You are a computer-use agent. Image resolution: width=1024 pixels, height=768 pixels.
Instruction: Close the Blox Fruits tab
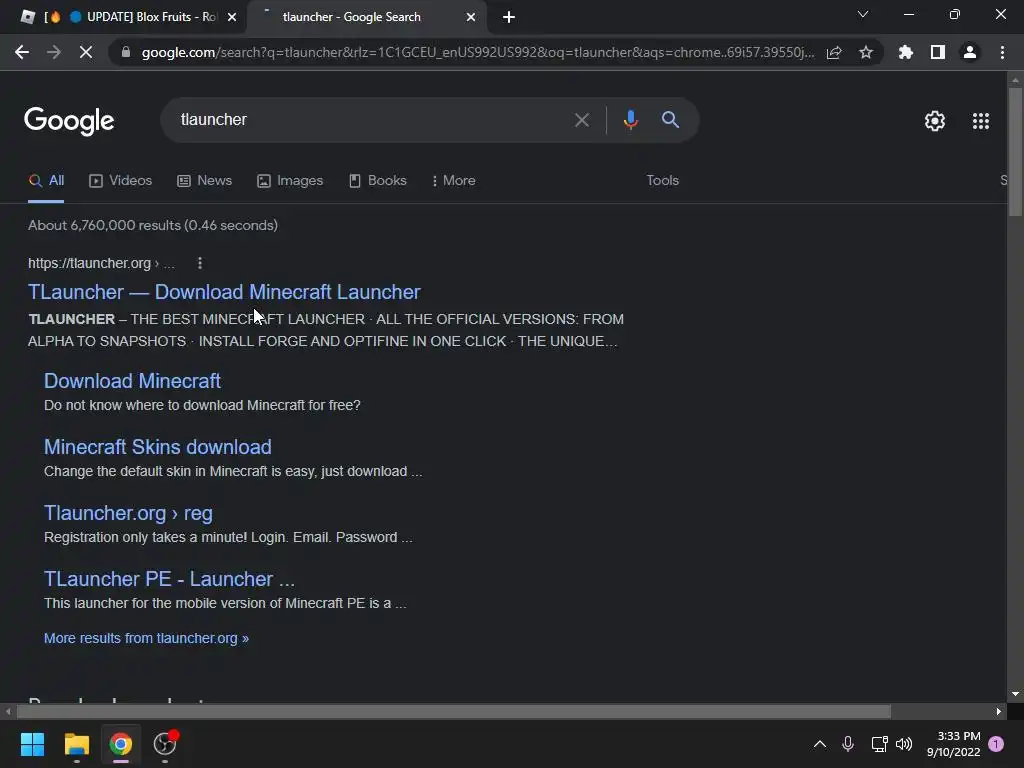pyautogui.click(x=232, y=17)
